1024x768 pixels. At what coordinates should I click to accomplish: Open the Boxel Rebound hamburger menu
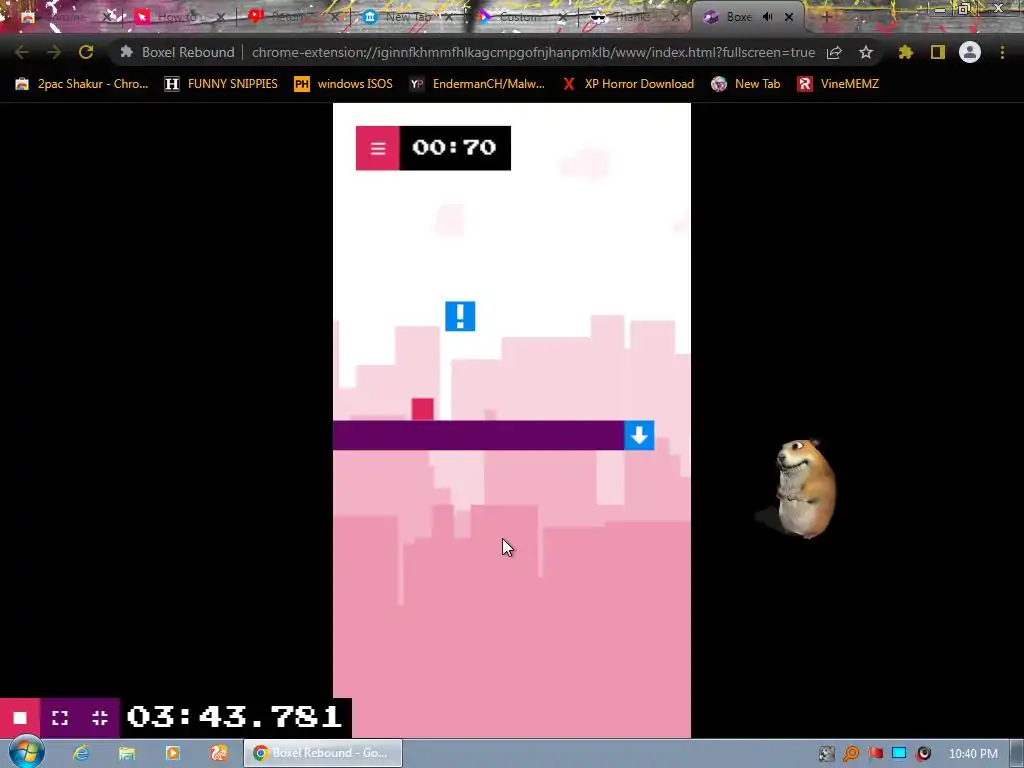coord(377,148)
